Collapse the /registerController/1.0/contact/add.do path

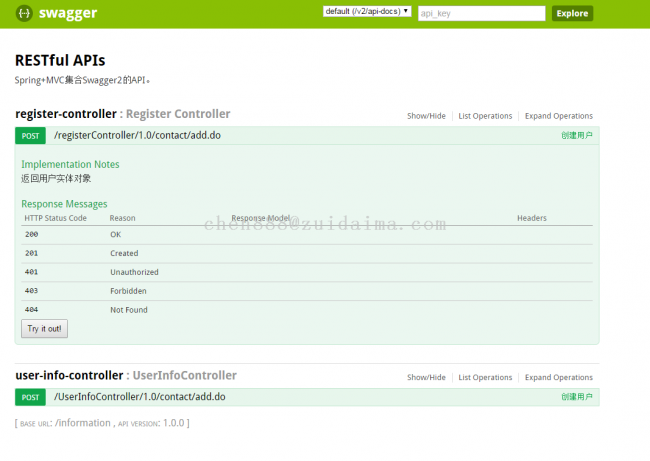tap(138, 136)
